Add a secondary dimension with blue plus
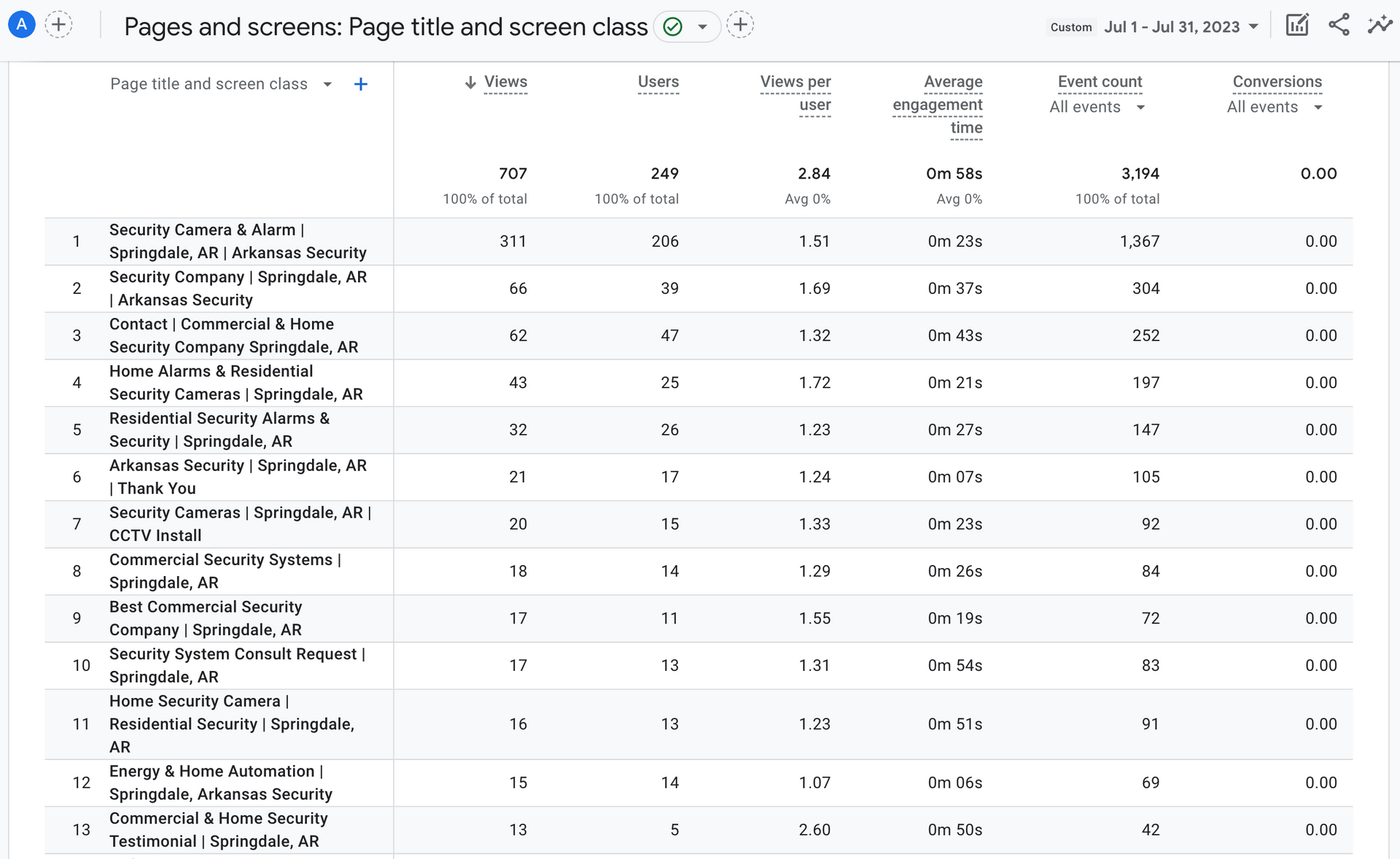This screenshot has height=859, width=1400. (360, 85)
